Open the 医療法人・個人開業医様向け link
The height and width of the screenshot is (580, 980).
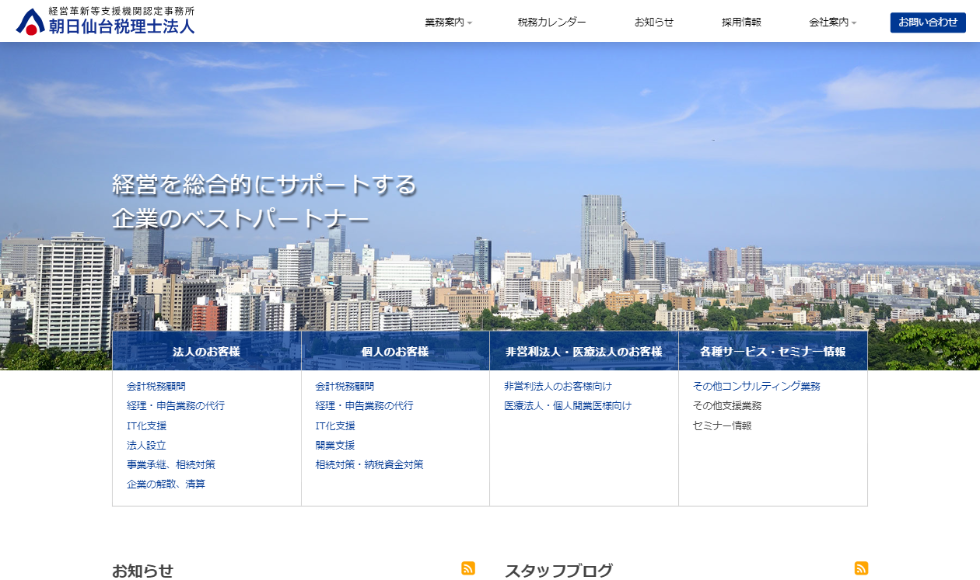coord(567,406)
